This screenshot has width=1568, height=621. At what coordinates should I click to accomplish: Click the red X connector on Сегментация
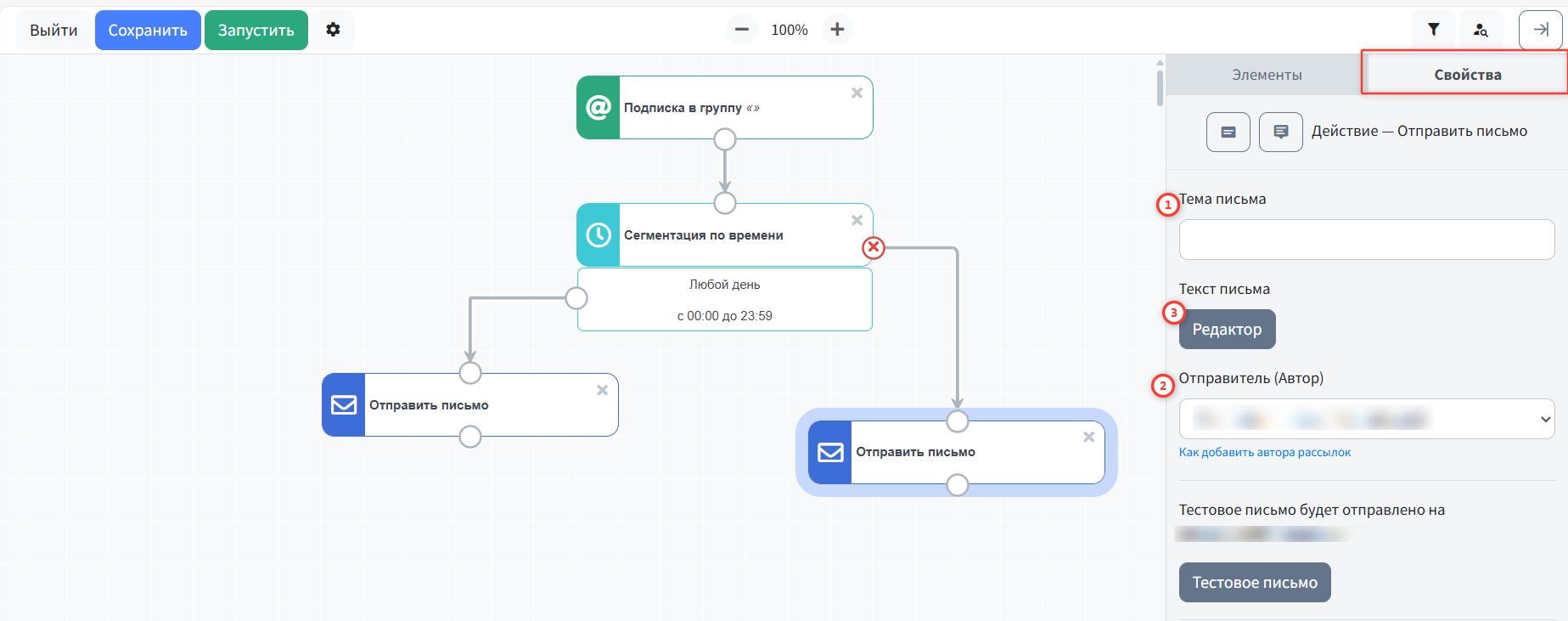pos(873,247)
